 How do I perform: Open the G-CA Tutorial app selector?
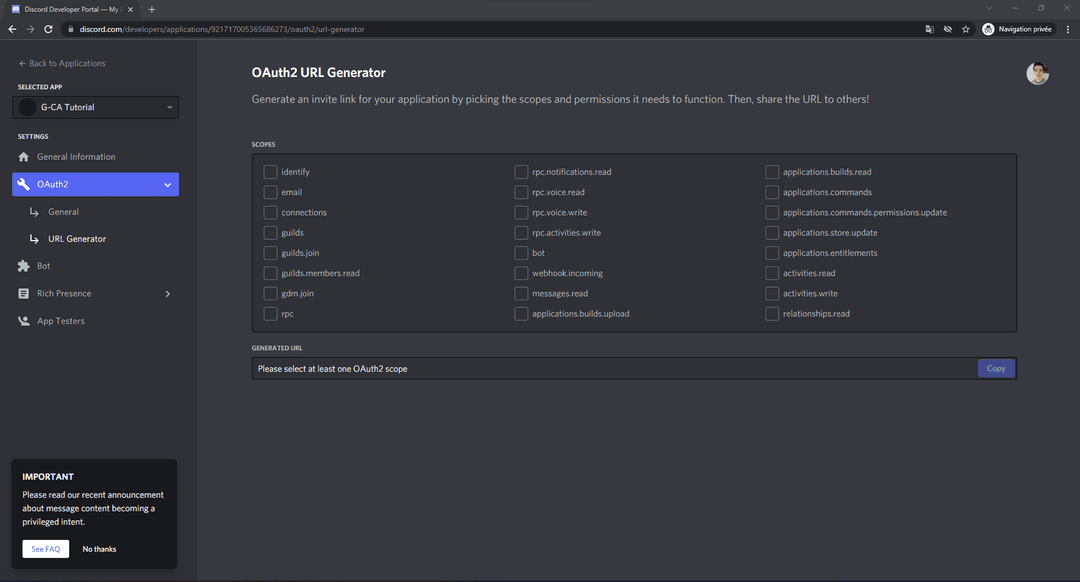[x=95, y=107]
